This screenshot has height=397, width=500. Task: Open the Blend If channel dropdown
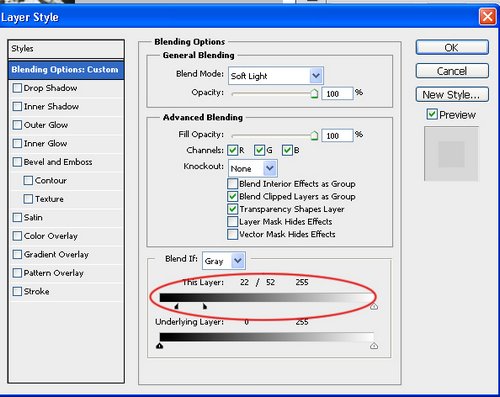click(224, 261)
